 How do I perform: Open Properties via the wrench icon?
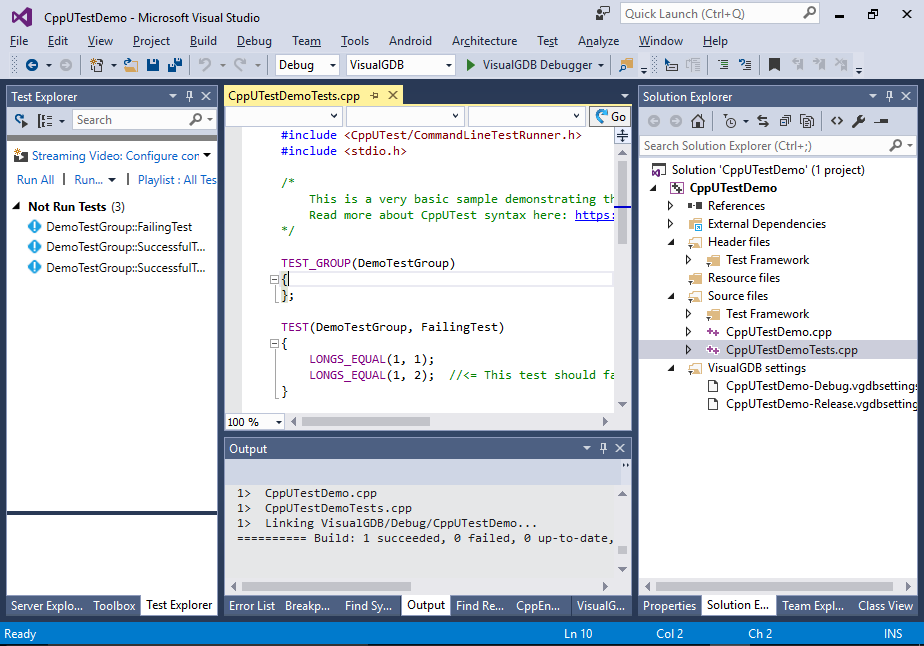(x=859, y=121)
